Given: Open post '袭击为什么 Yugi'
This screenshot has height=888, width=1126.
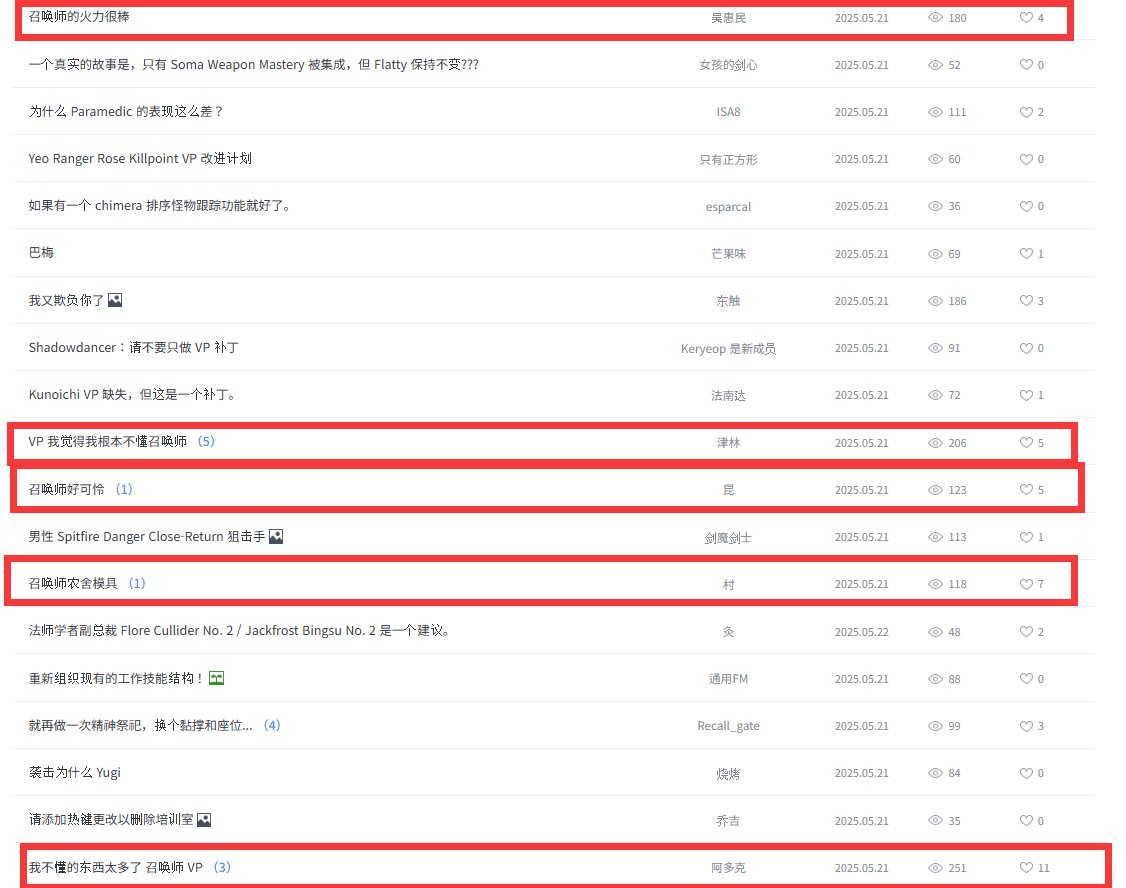Looking at the screenshot, I should click(x=75, y=772).
